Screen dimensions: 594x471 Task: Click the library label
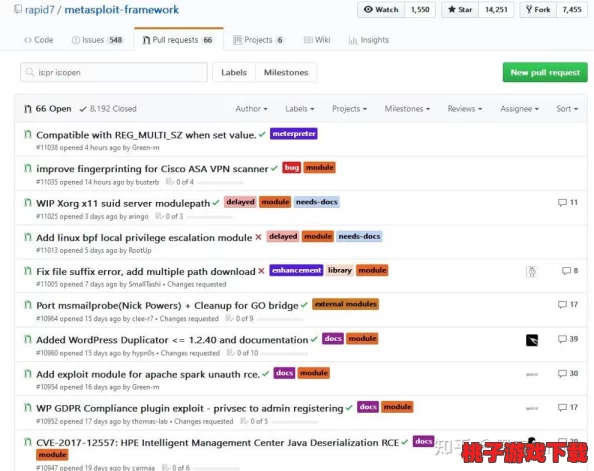(x=339, y=270)
